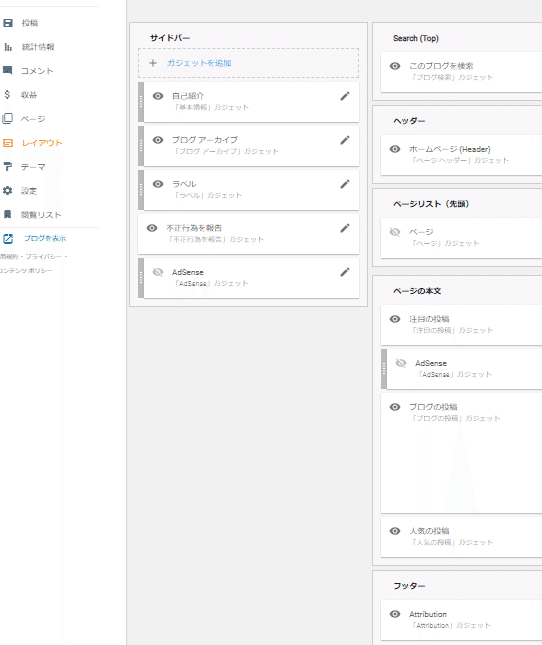This screenshot has width=542, height=645.
Task: Open the コンテンツ ポリシー footer link
Action: coord(26,271)
